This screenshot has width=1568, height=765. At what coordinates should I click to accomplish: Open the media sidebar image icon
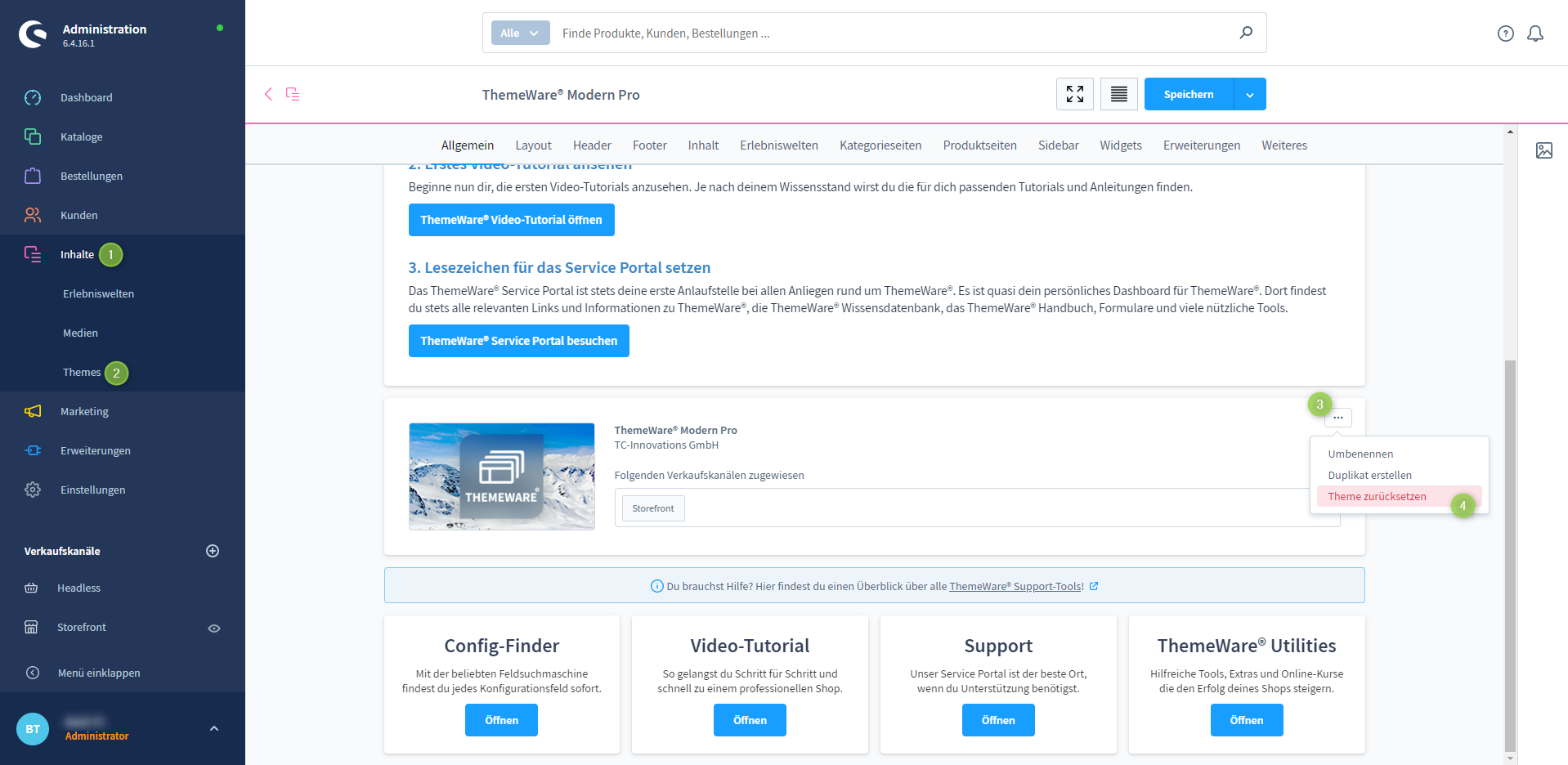(1544, 150)
